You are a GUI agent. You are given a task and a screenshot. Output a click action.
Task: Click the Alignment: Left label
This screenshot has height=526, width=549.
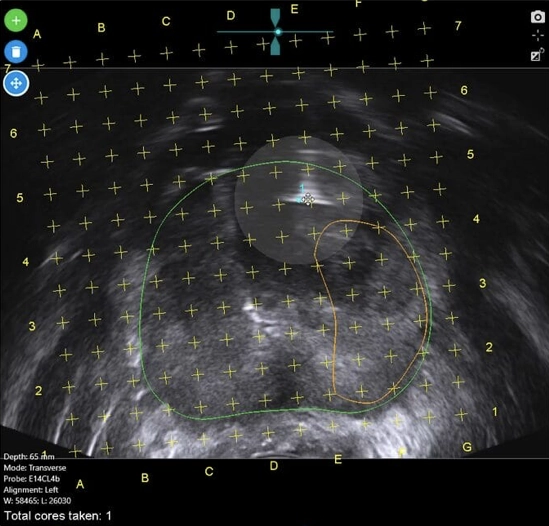[x=31, y=490]
